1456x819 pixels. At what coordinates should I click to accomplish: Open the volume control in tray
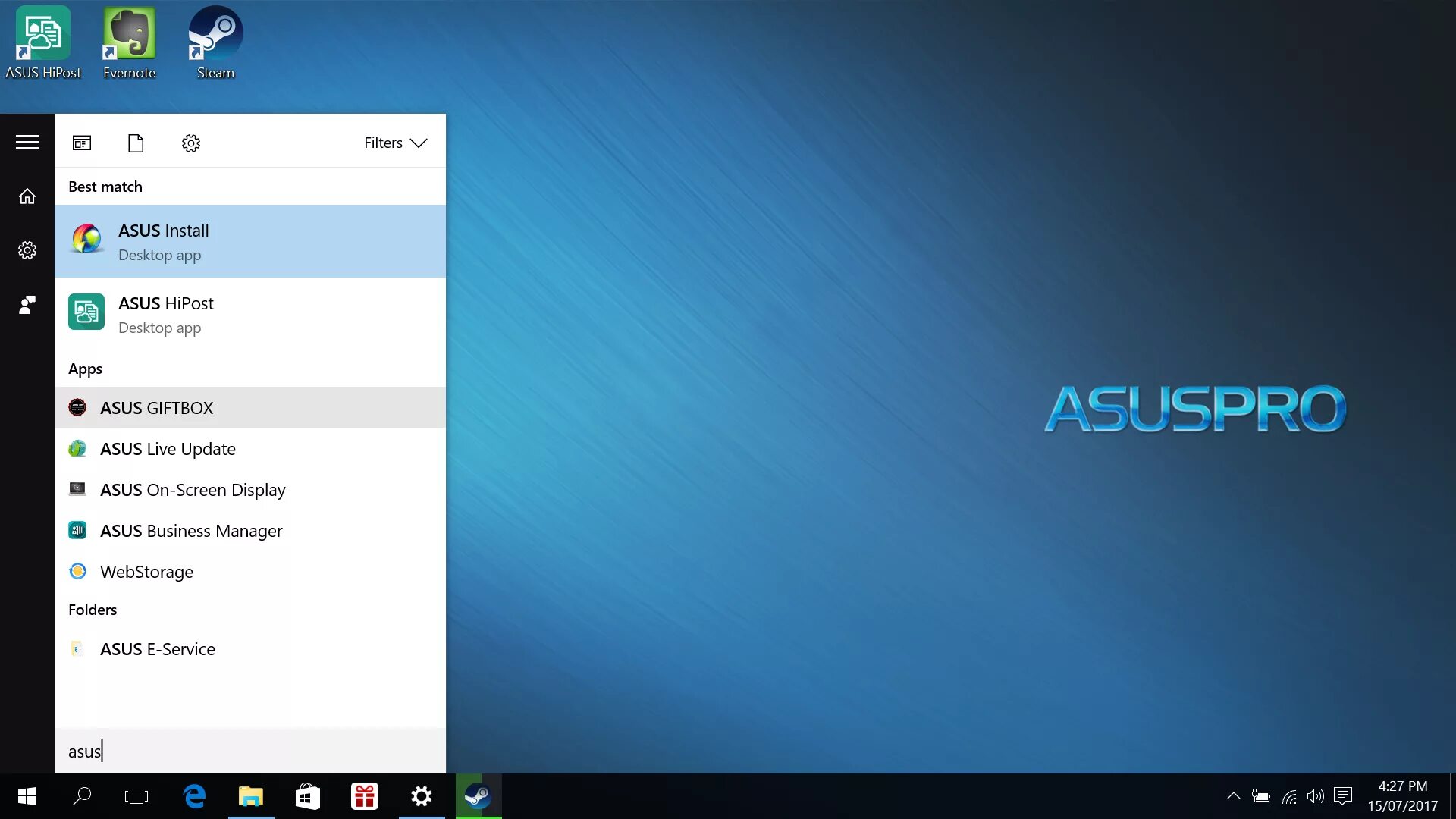[x=1316, y=796]
